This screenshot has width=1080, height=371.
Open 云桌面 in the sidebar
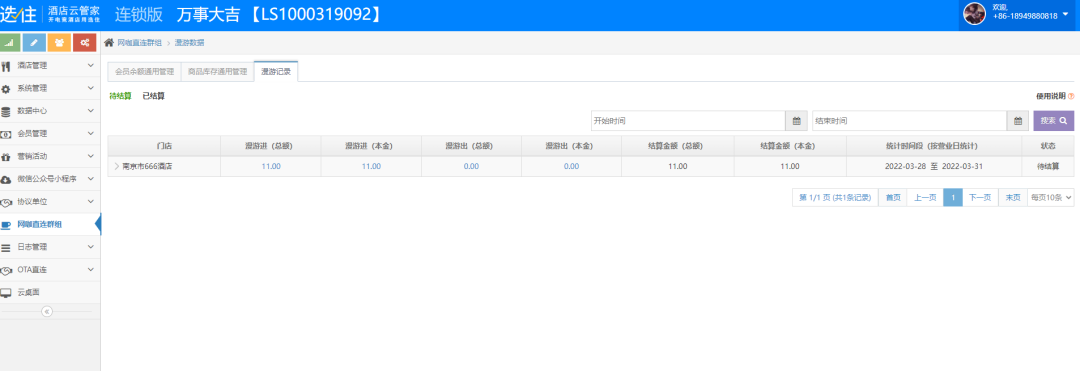point(50,293)
